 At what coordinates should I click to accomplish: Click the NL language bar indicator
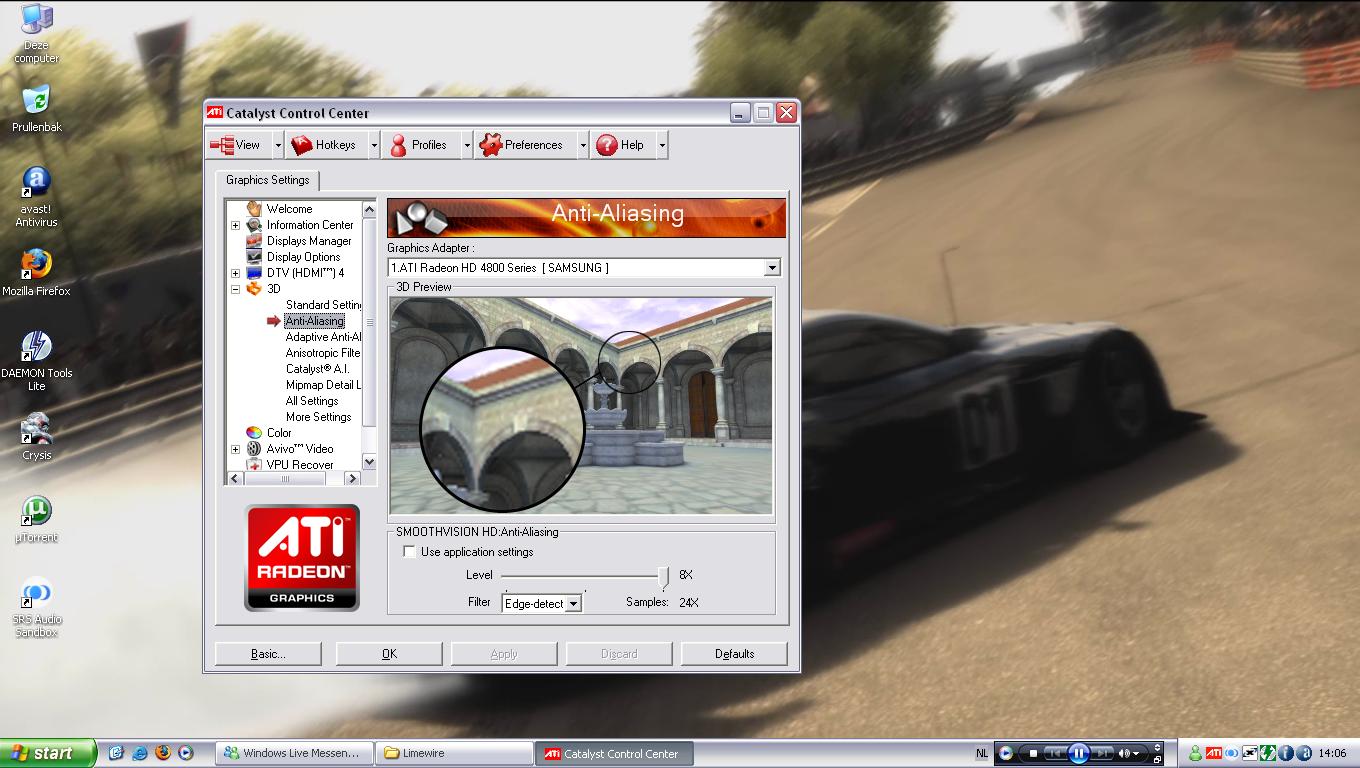(982, 753)
